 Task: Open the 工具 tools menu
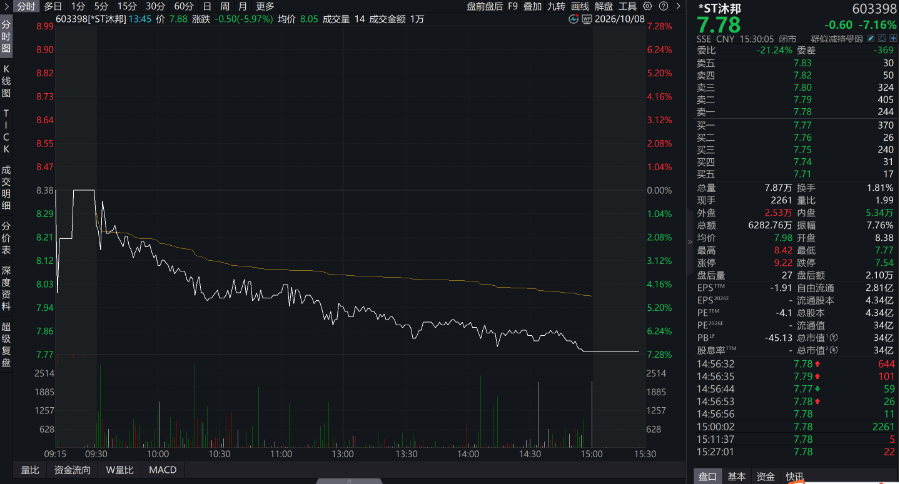pos(628,6)
